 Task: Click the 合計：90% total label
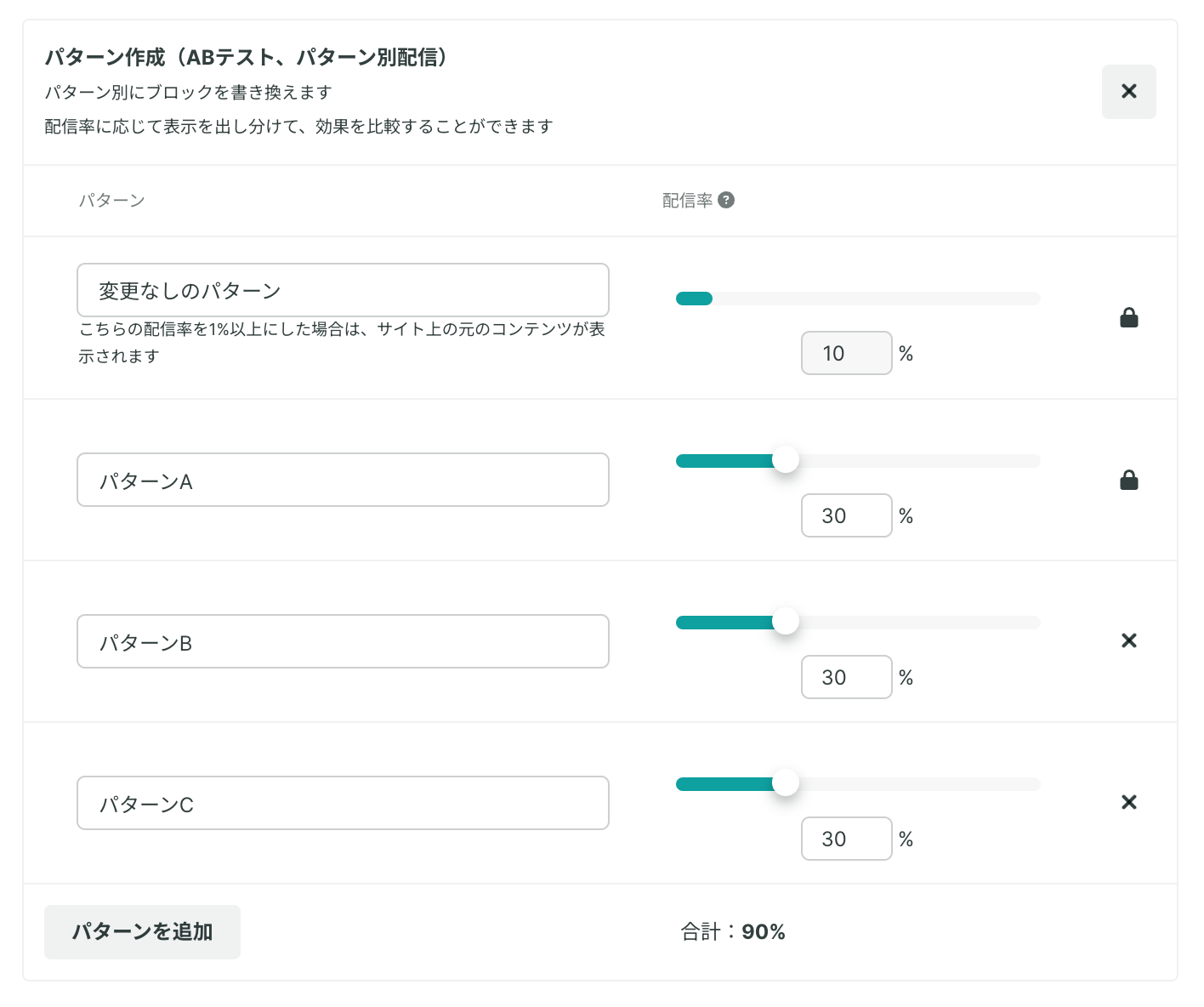tap(733, 932)
